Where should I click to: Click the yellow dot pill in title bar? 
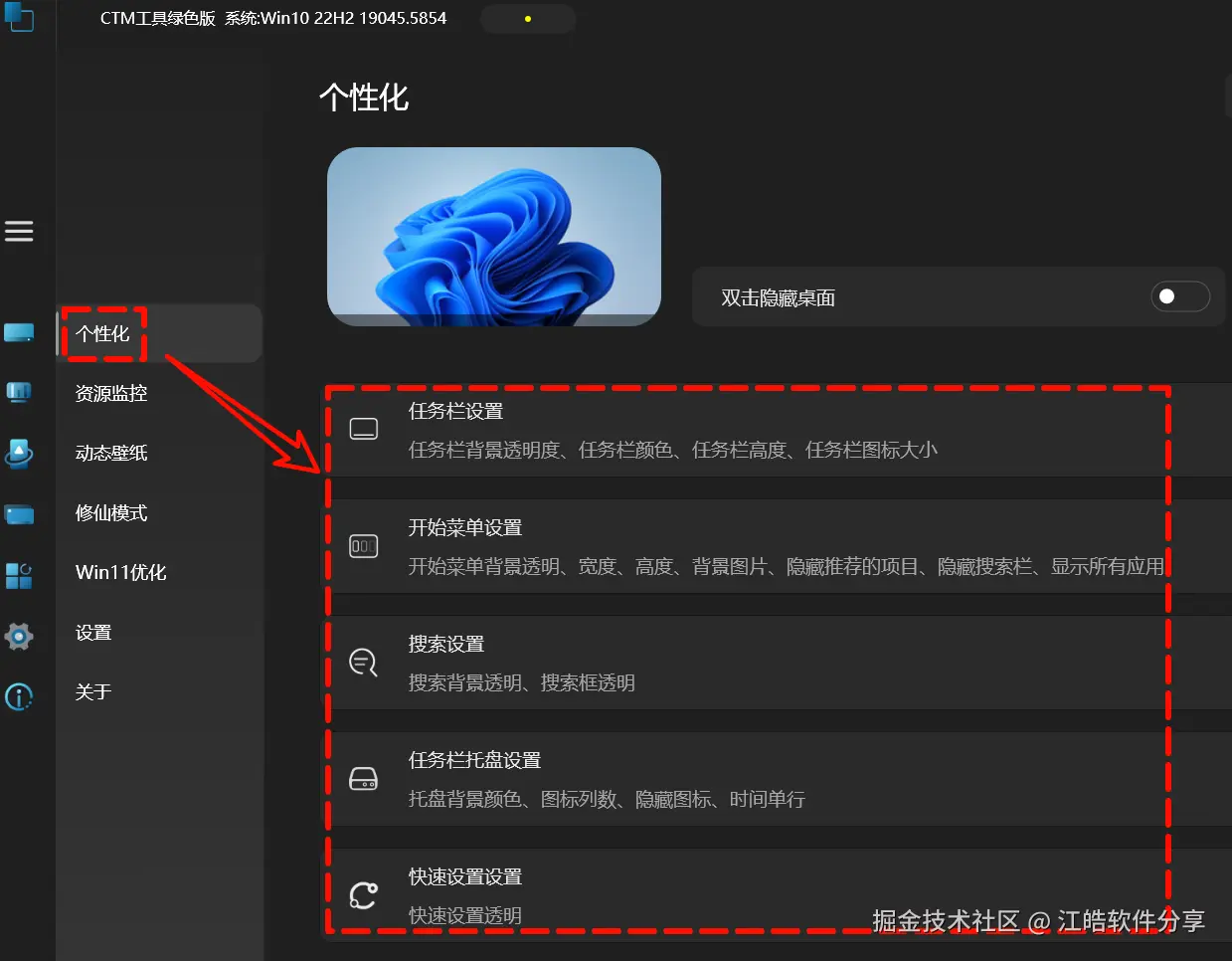528,19
